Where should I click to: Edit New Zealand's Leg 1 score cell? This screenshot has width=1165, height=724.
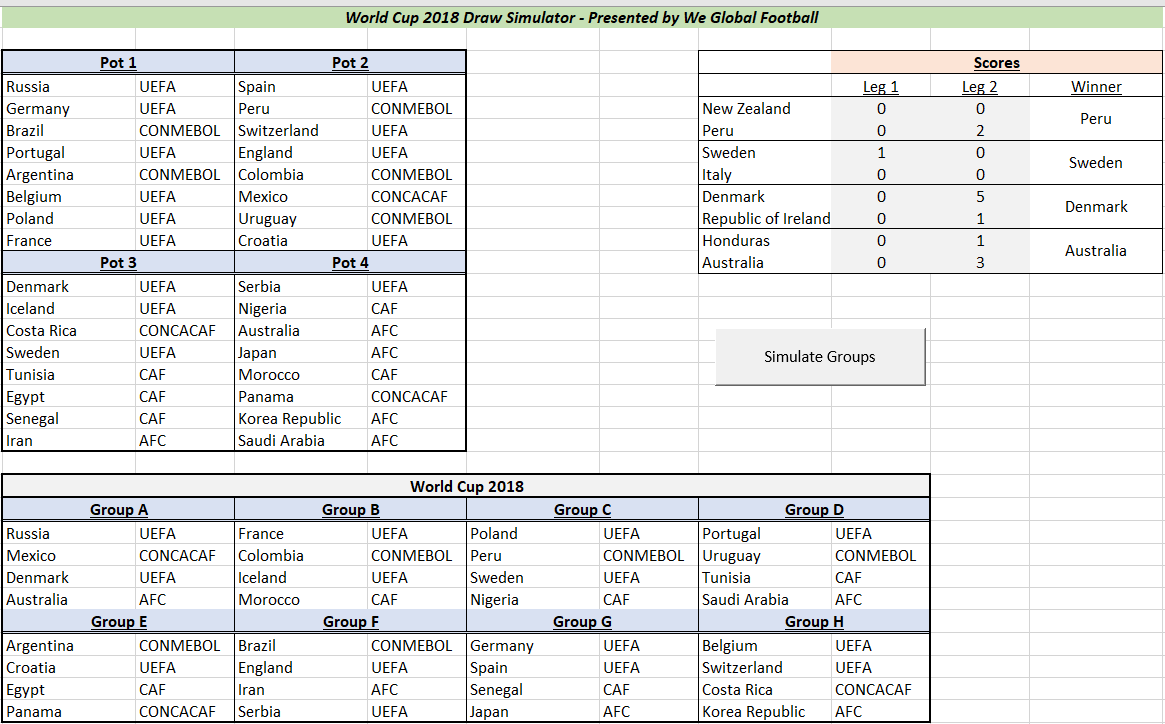pyautogui.click(x=880, y=109)
